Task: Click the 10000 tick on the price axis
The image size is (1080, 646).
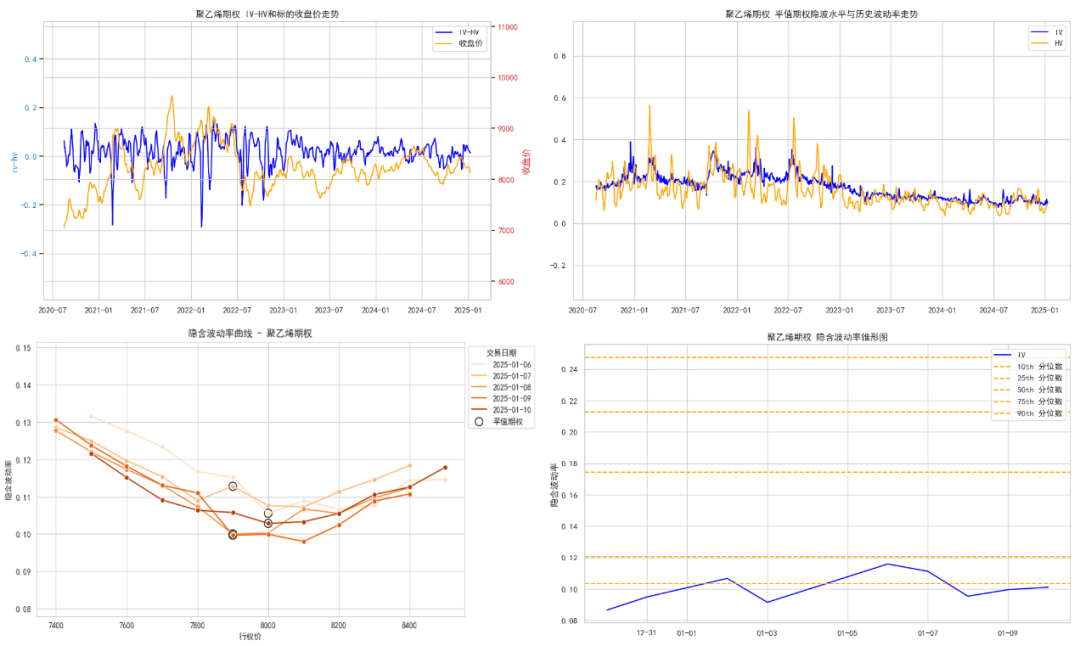Action: (x=508, y=78)
